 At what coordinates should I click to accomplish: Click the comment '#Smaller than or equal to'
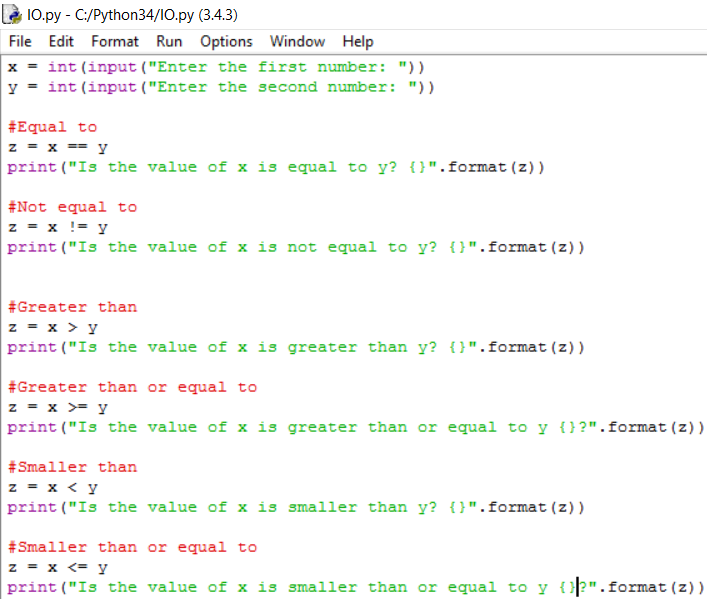(x=132, y=547)
